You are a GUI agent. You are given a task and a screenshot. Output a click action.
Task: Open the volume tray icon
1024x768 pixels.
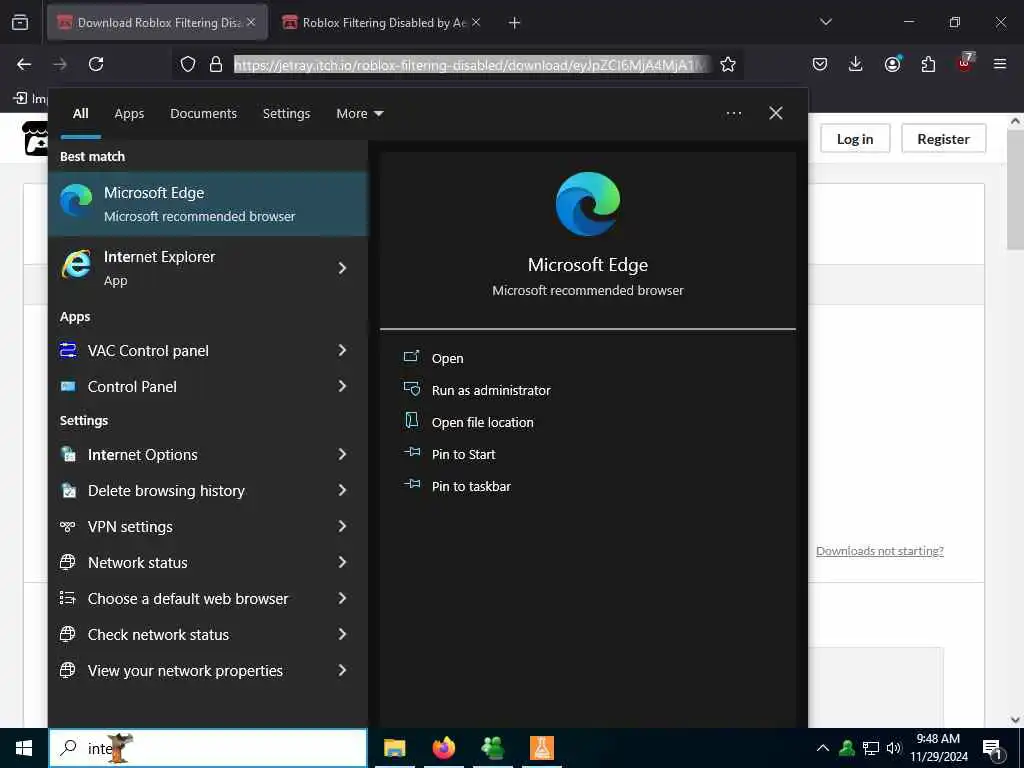click(893, 748)
